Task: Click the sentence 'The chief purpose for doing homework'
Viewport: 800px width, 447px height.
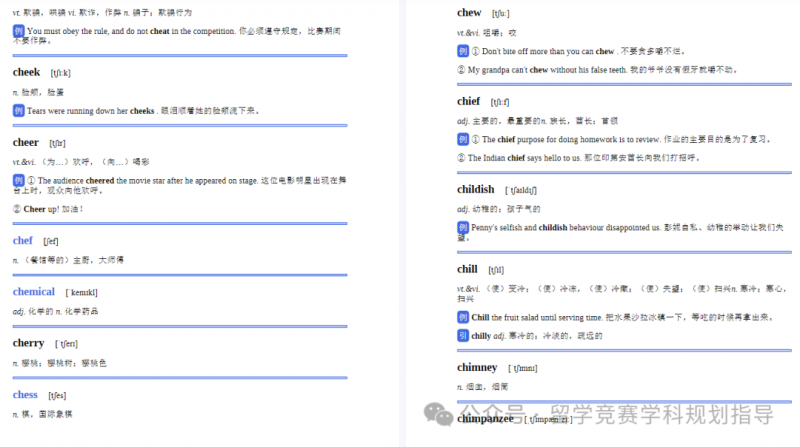Action: pyautogui.click(x=549, y=139)
